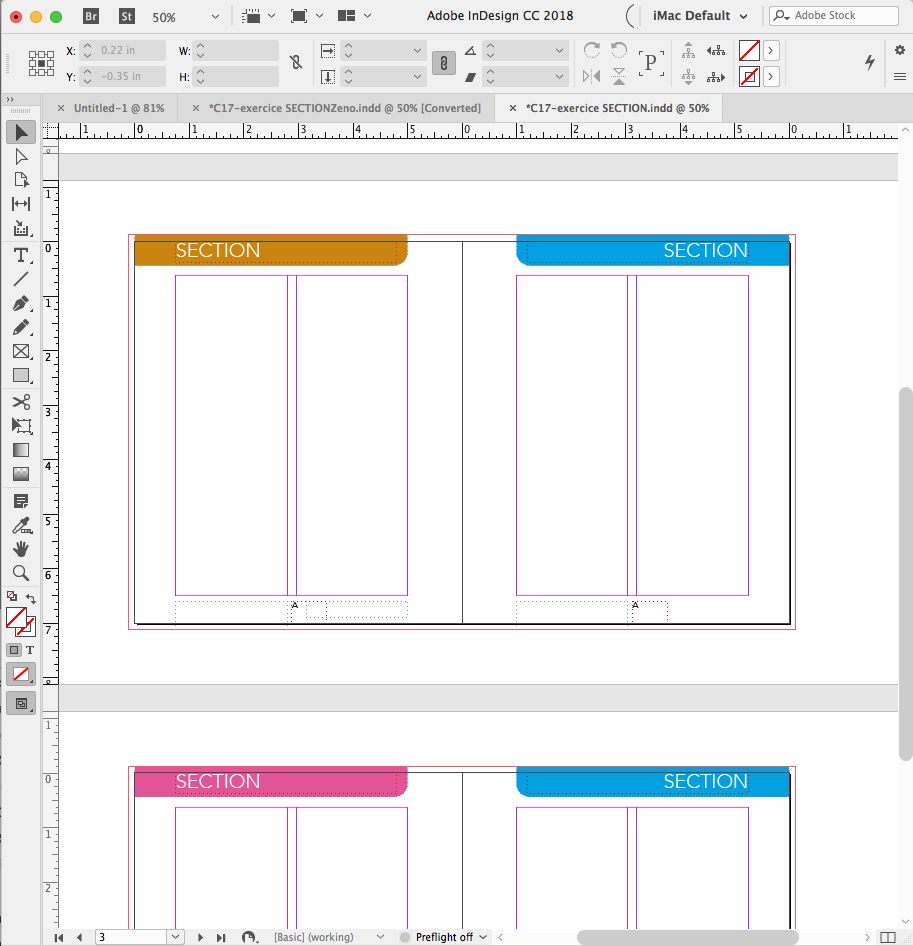Viewport: 913px width, 946px height.
Task: Open the page number dropdown
Action: (x=175, y=937)
